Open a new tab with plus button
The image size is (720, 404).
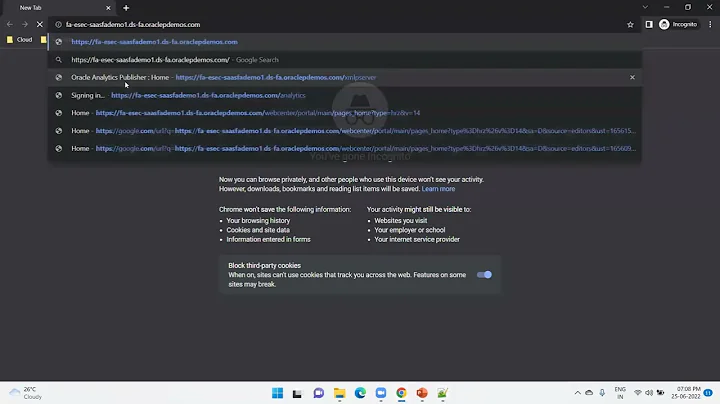coord(126,8)
